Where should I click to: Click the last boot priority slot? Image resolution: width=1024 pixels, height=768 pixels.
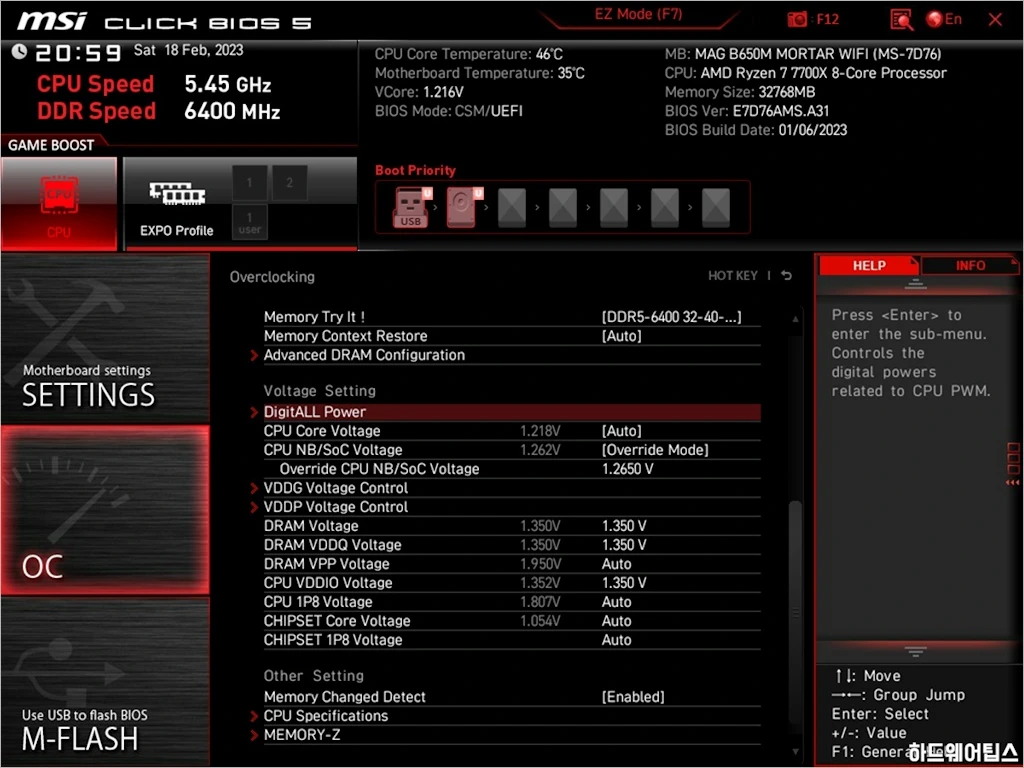716,208
